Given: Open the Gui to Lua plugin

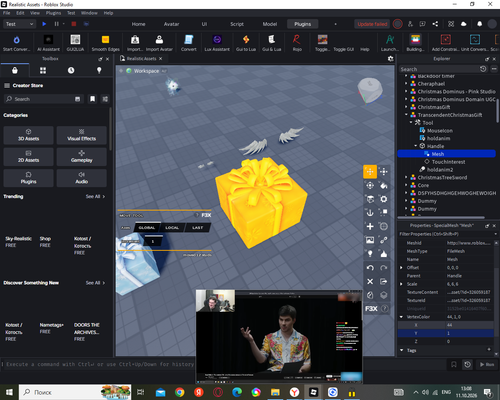Looking at the screenshot, I should click(x=246, y=43).
